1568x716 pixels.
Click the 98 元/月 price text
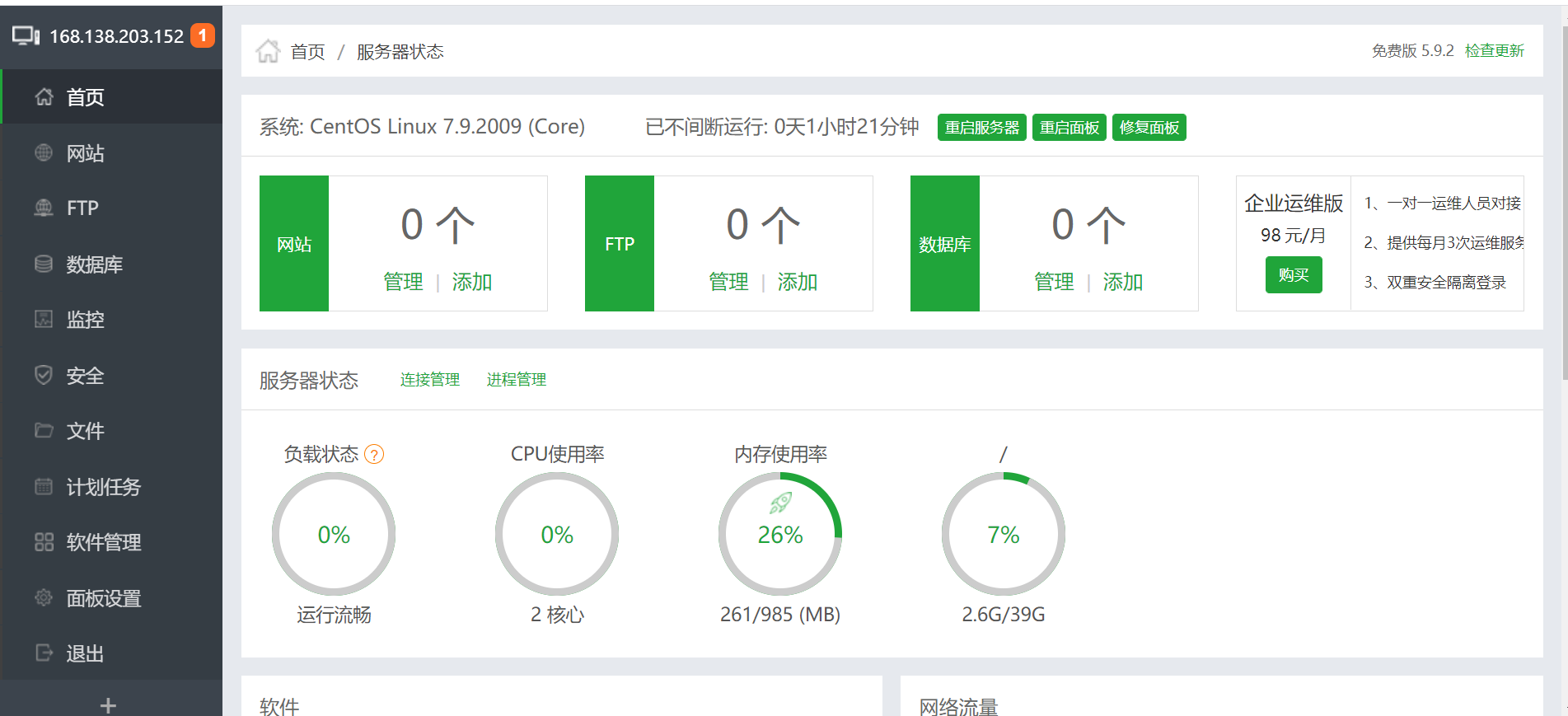(1294, 236)
